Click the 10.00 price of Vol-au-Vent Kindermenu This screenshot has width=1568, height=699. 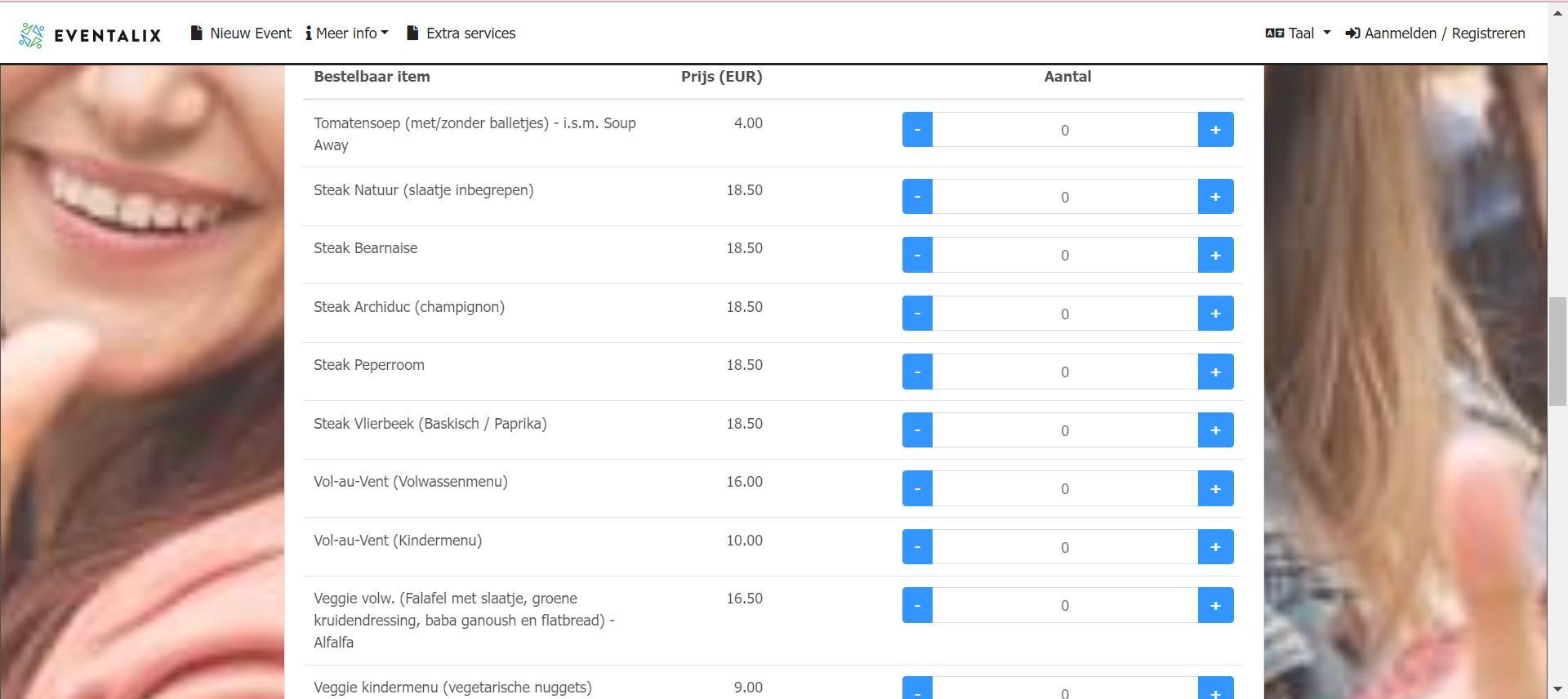pyautogui.click(x=745, y=541)
